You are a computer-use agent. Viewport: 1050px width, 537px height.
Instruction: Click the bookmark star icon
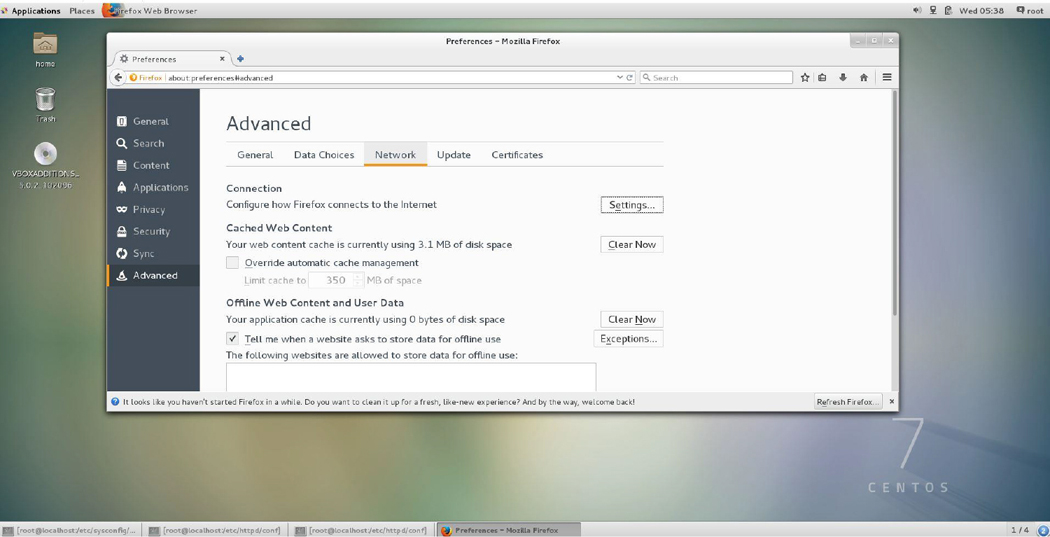[804, 78]
